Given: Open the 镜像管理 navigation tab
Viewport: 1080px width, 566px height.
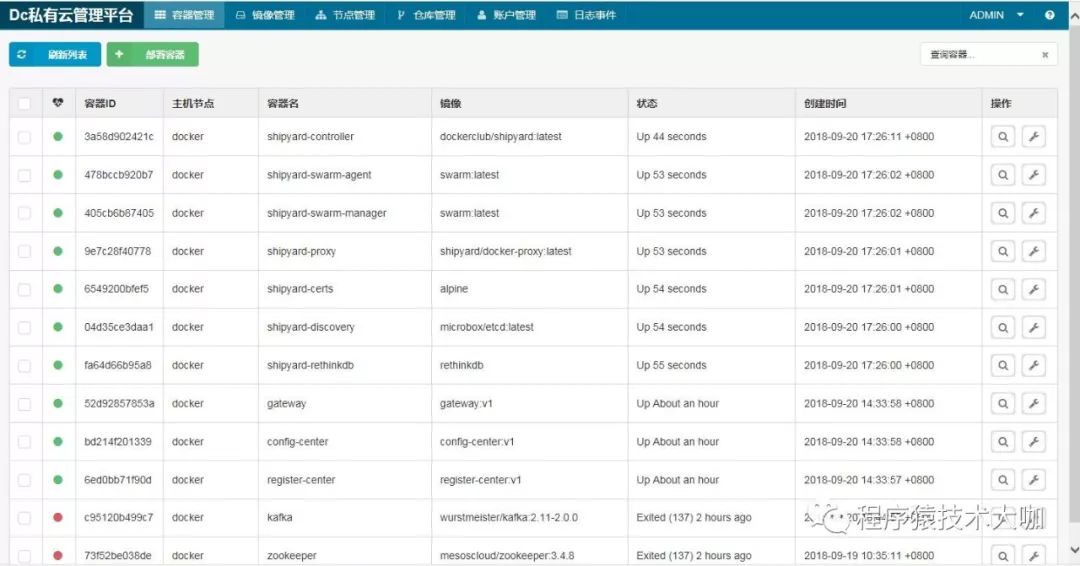Looking at the screenshot, I should 265,14.
